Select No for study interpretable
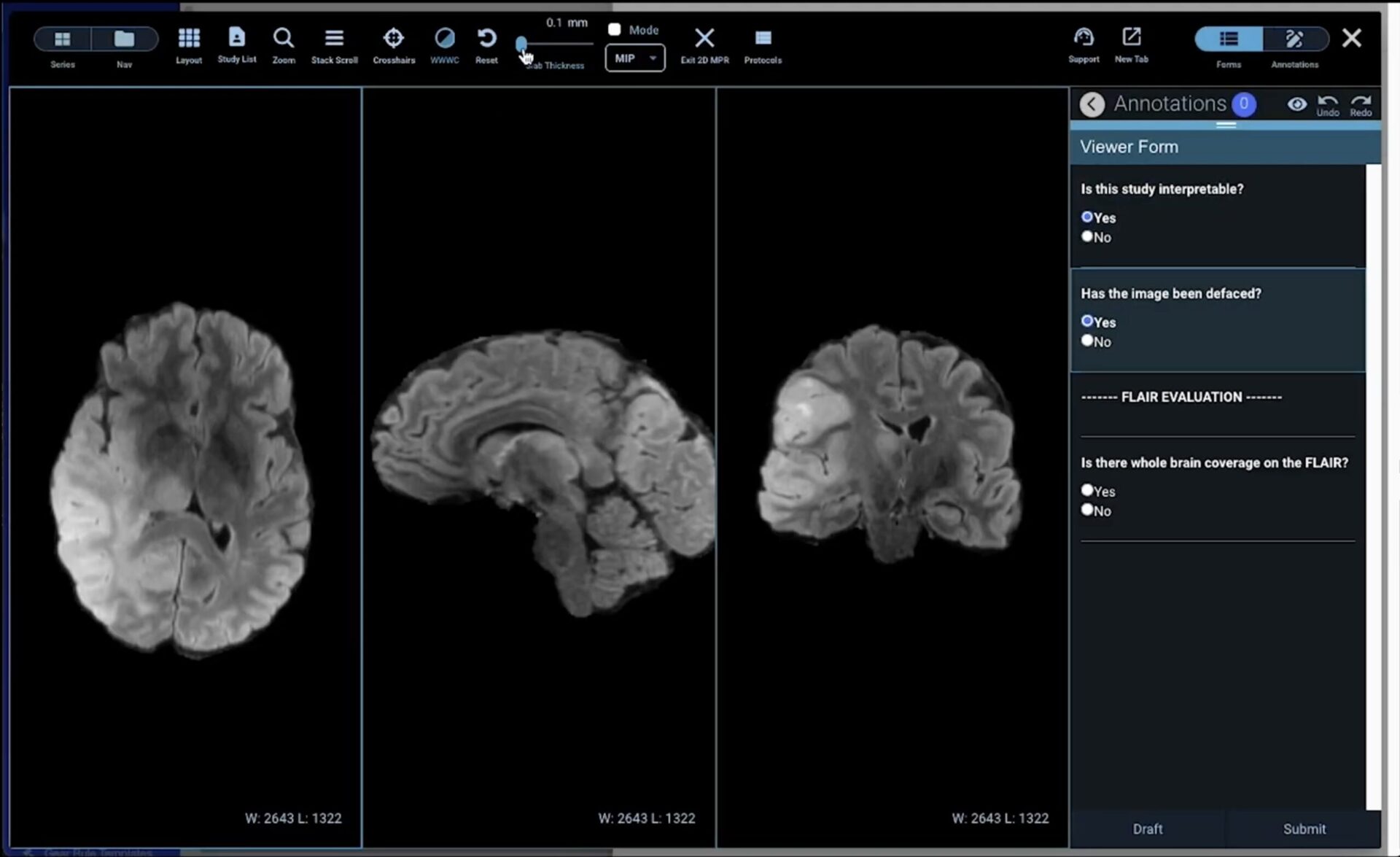 pos(1087,236)
